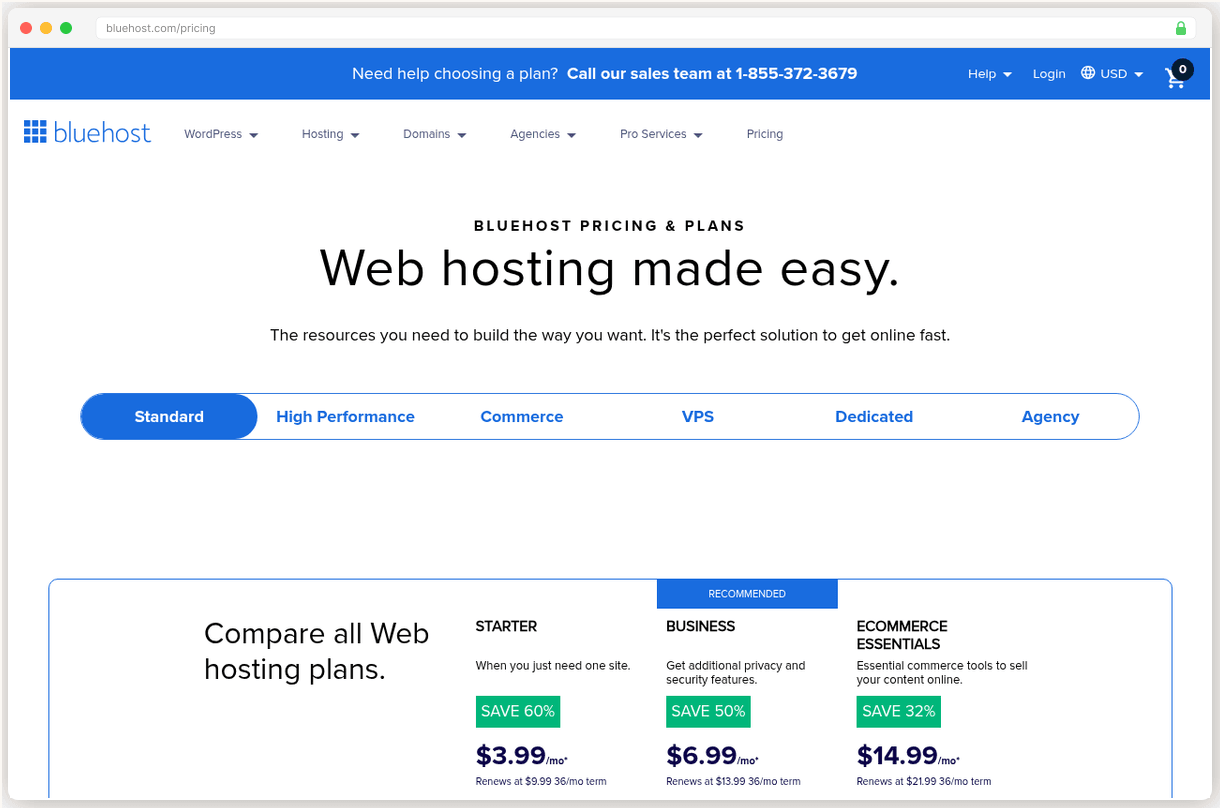Switch to the High Performance tab
The height and width of the screenshot is (808, 1220).
pyautogui.click(x=345, y=416)
